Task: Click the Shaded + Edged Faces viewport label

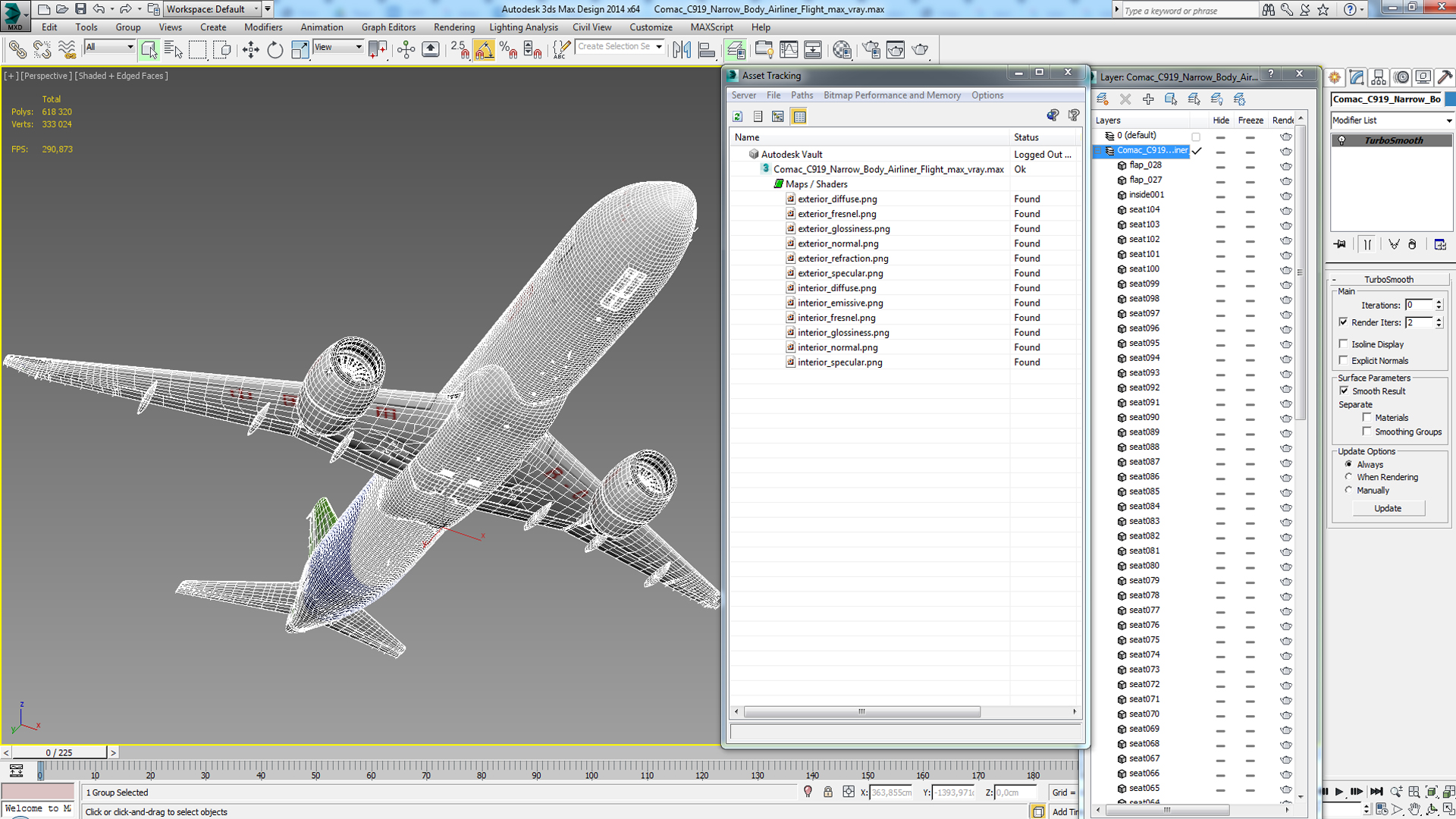Action: click(x=121, y=76)
